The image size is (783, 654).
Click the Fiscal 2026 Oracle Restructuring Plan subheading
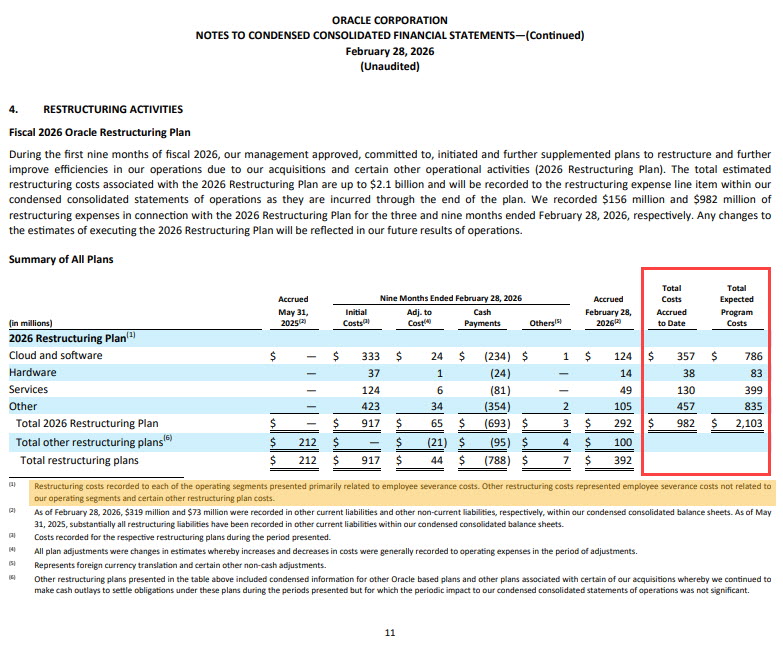click(x=100, y=131)
